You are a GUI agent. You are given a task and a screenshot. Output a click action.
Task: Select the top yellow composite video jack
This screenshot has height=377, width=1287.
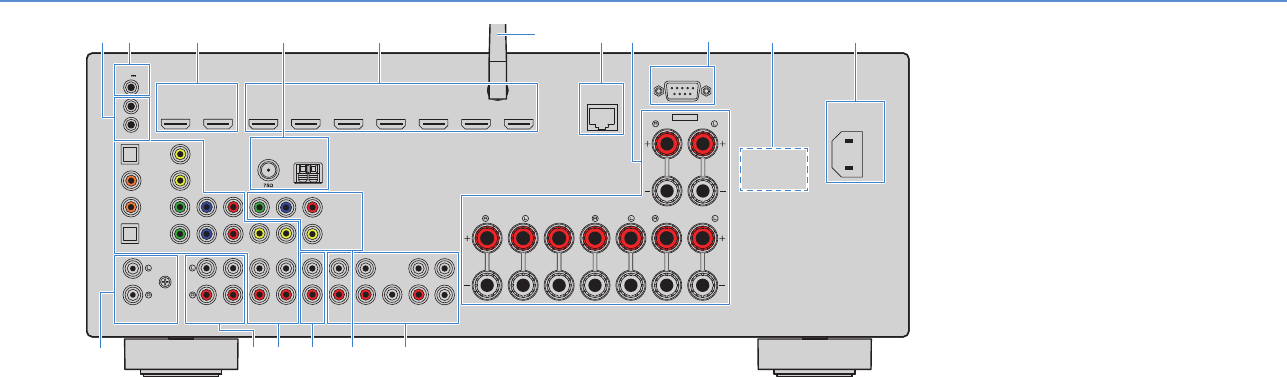tap(180, 155)
